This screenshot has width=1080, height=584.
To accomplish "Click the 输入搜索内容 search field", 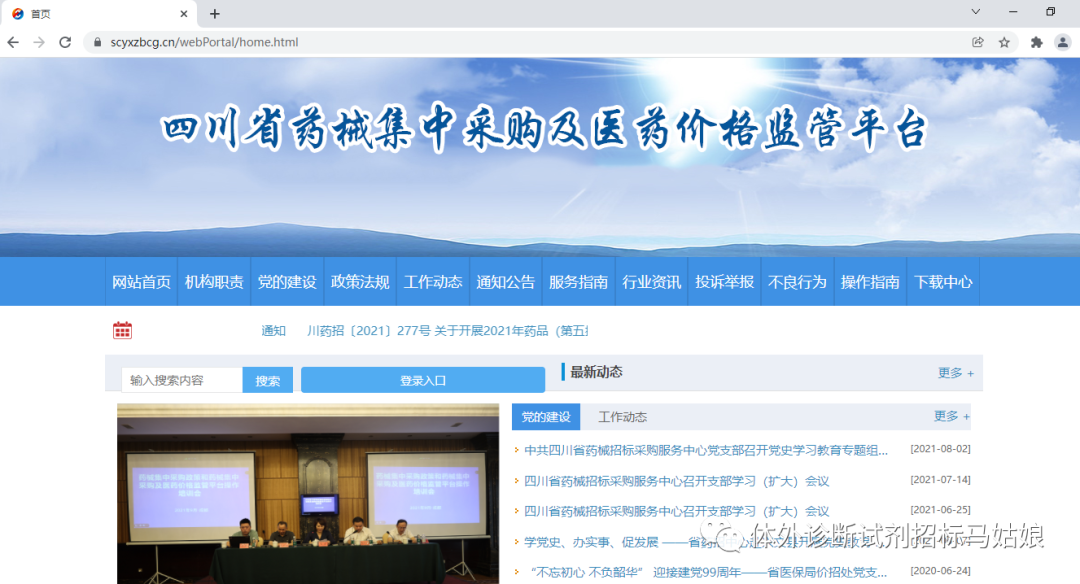I will (x=182, y=381).
